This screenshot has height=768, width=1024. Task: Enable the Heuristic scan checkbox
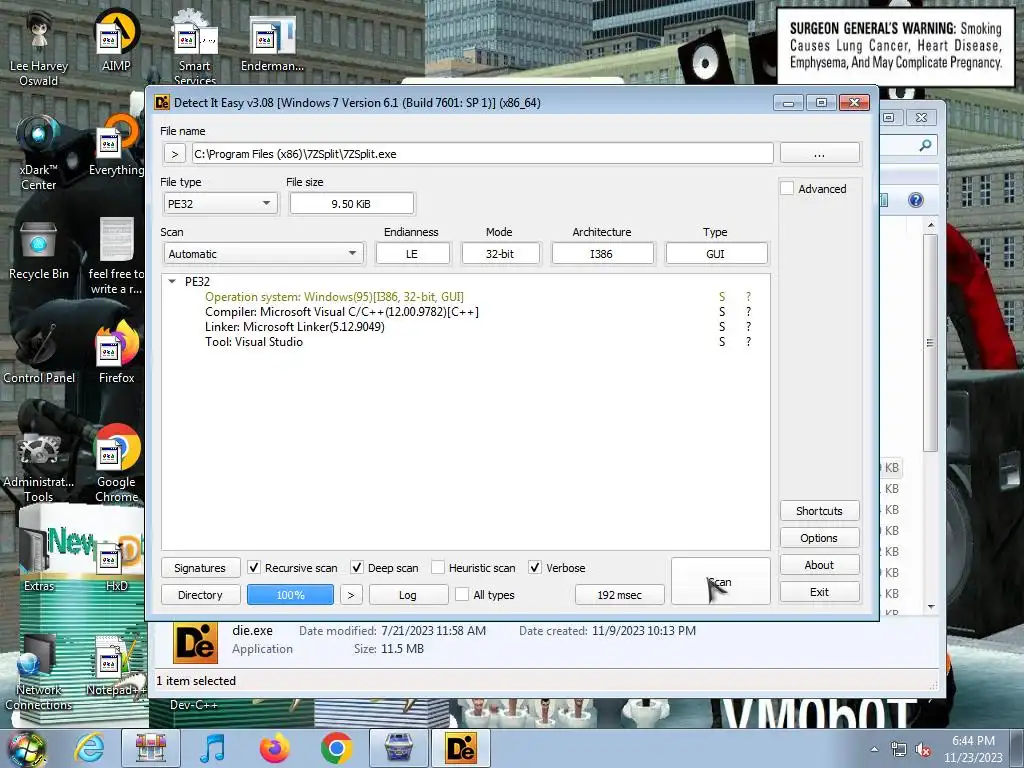pos(438,568)
